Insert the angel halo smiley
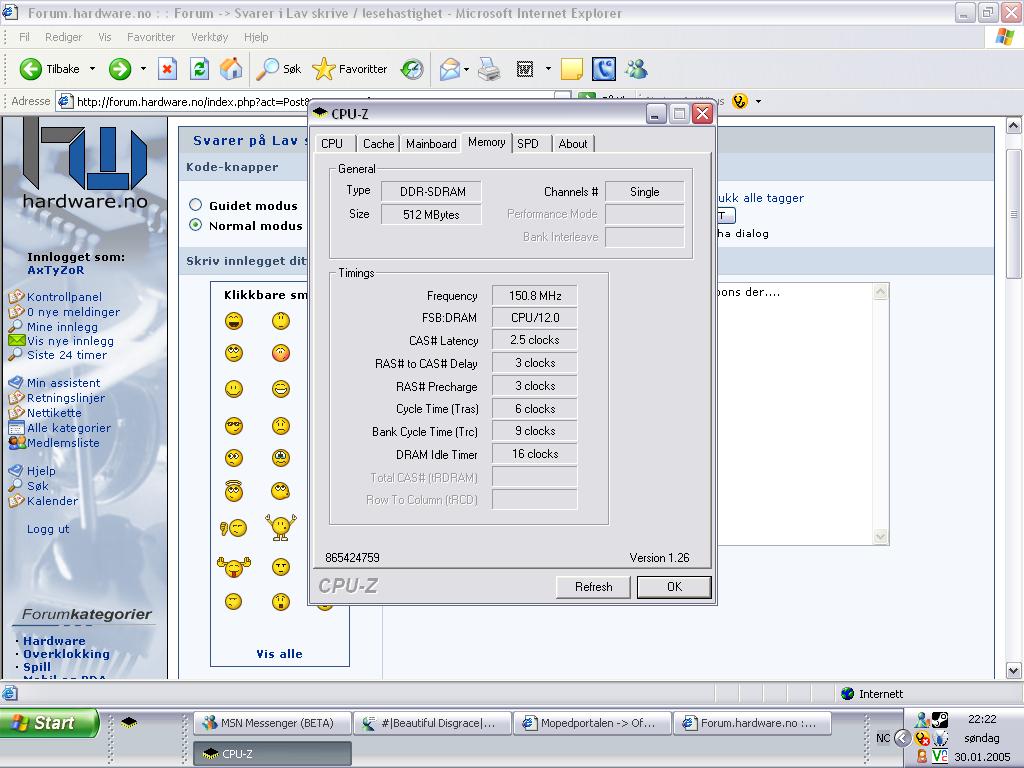The height and width of the screenshot is (768, 1024). pos(234,490)
